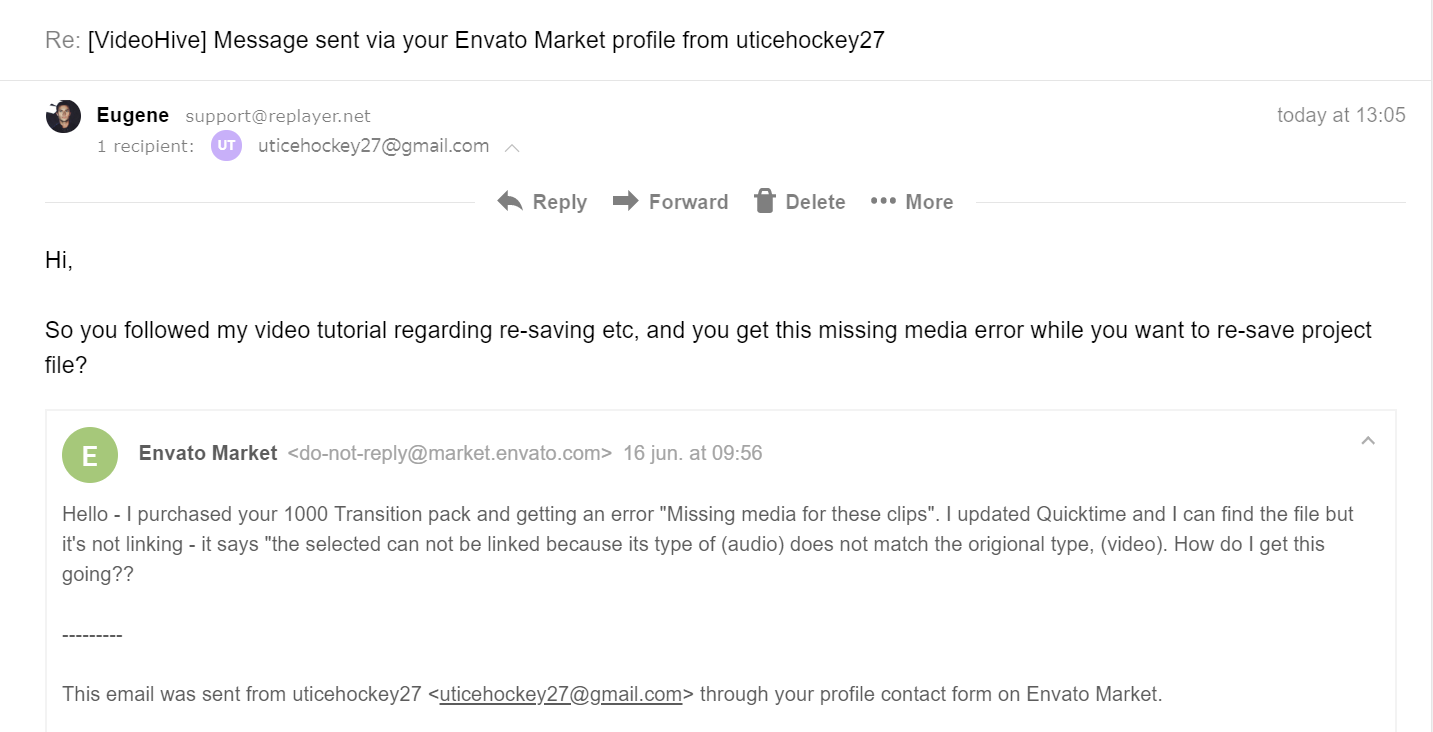This screenshot has width=1433, height=732.
Task: Click the Delete trash can icon
Action: click(765, 201)
